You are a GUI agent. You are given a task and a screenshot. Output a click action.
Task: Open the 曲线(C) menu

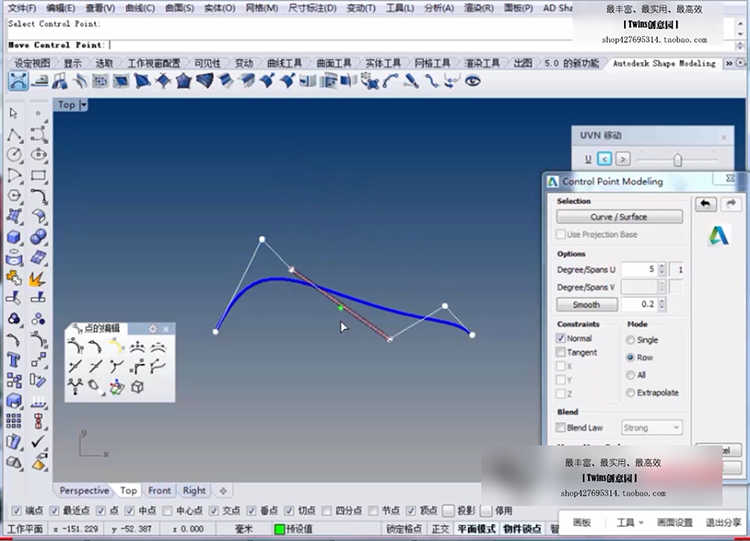tap(140, 8)
